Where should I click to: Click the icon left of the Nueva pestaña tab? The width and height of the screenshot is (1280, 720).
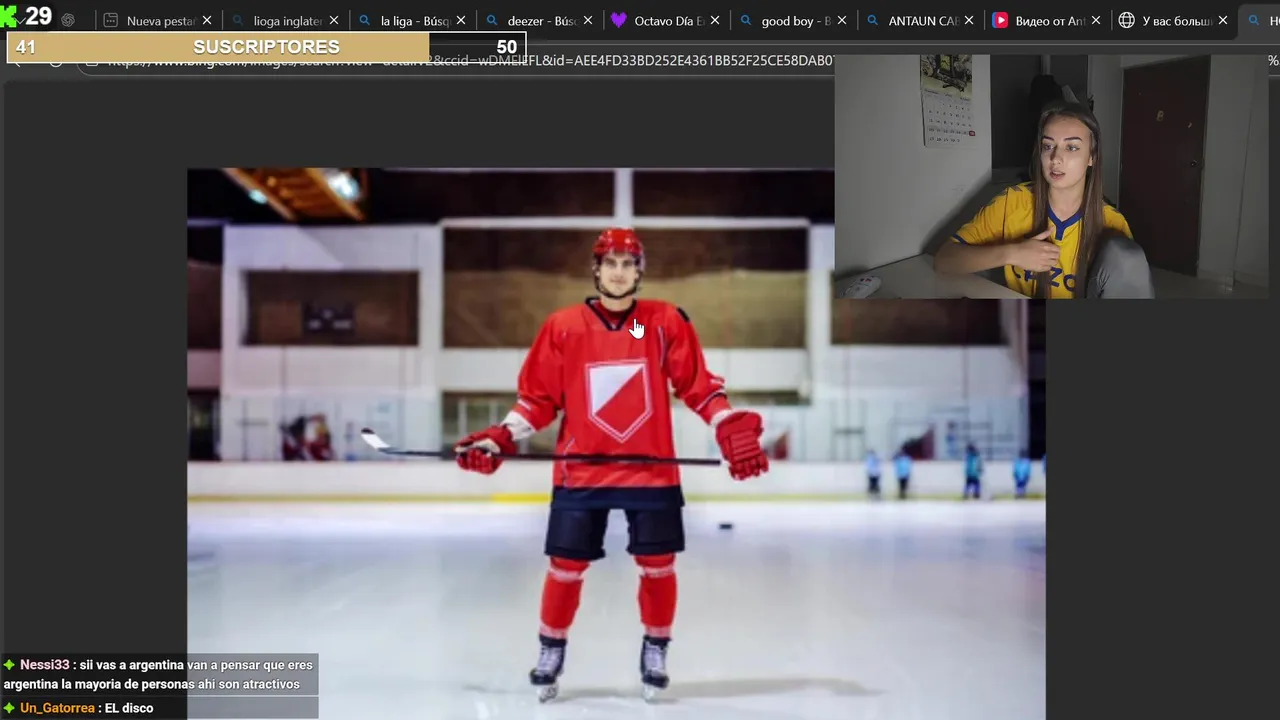coord(68,20)
